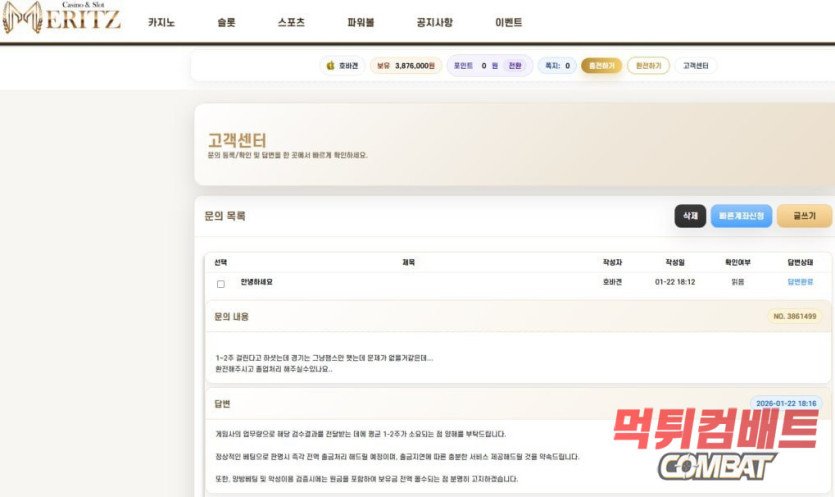Click the 환전하기 button
Viewport: 835px width, 497px height.
click(647, 66)
